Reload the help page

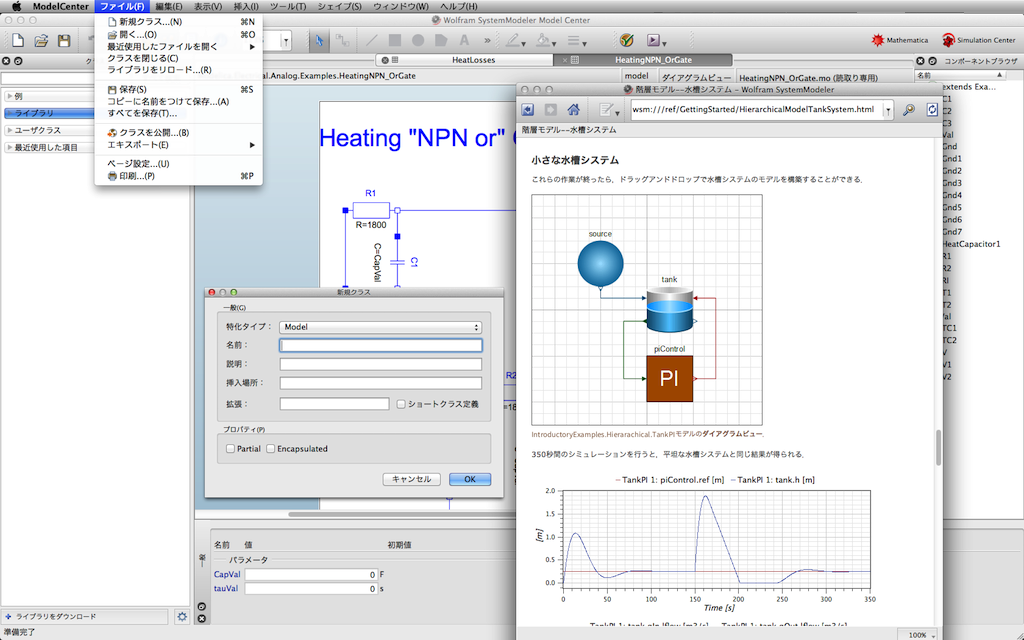click(x=932, y=110)
